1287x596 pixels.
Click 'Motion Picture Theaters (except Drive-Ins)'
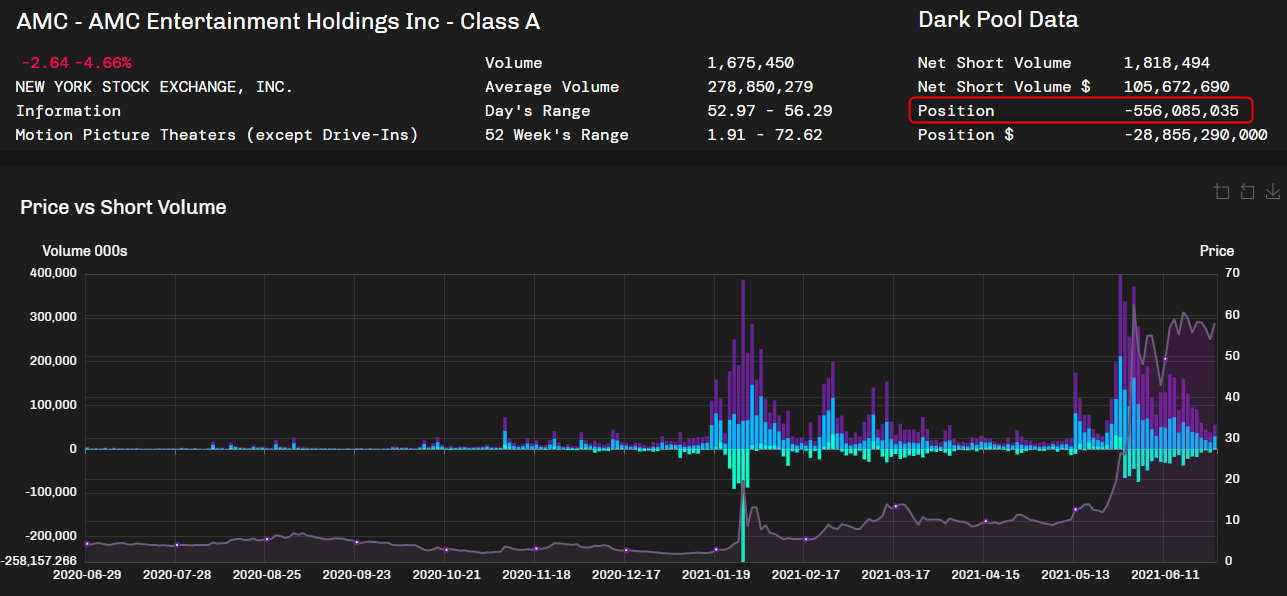coord(217,135)
